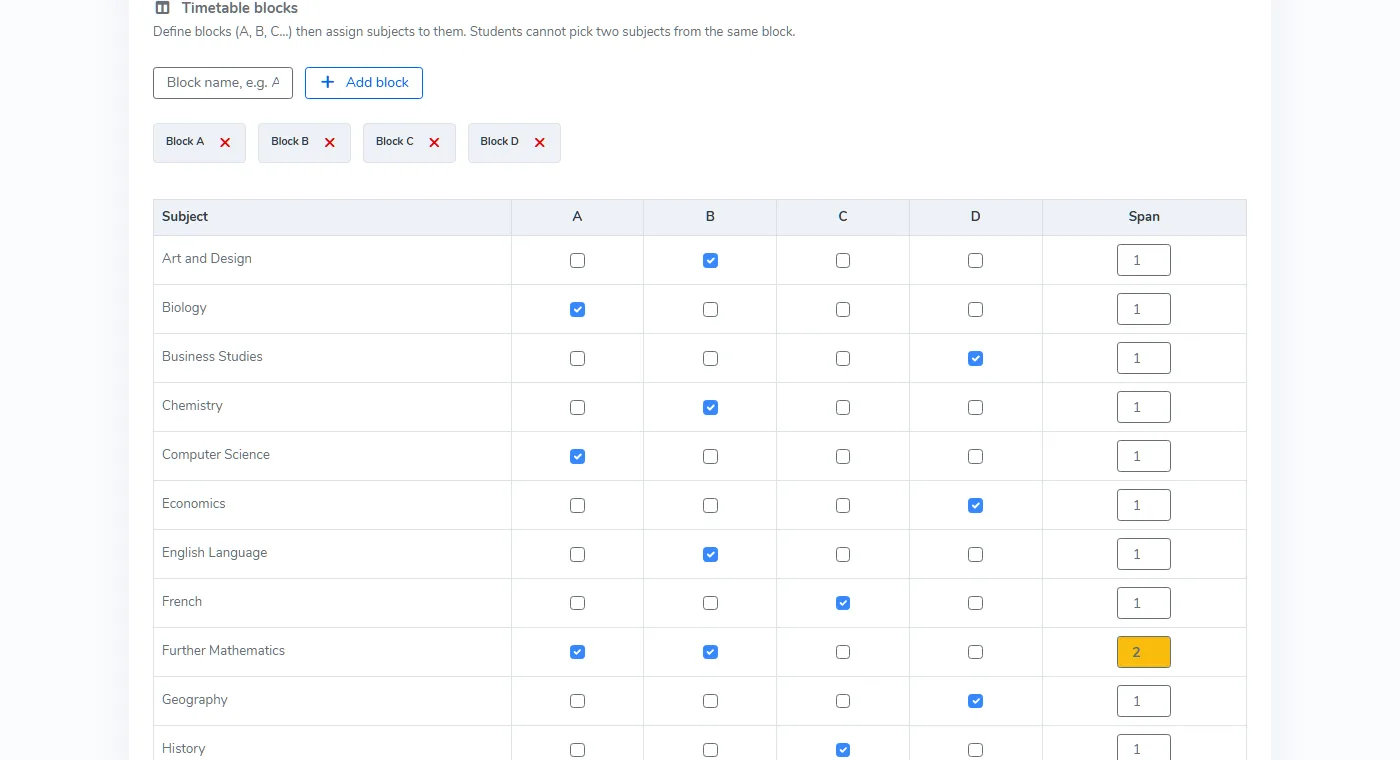The image size is (1400, 760).
Task: Select the Computer Science subject name
Action: click(x=216, y=454)
